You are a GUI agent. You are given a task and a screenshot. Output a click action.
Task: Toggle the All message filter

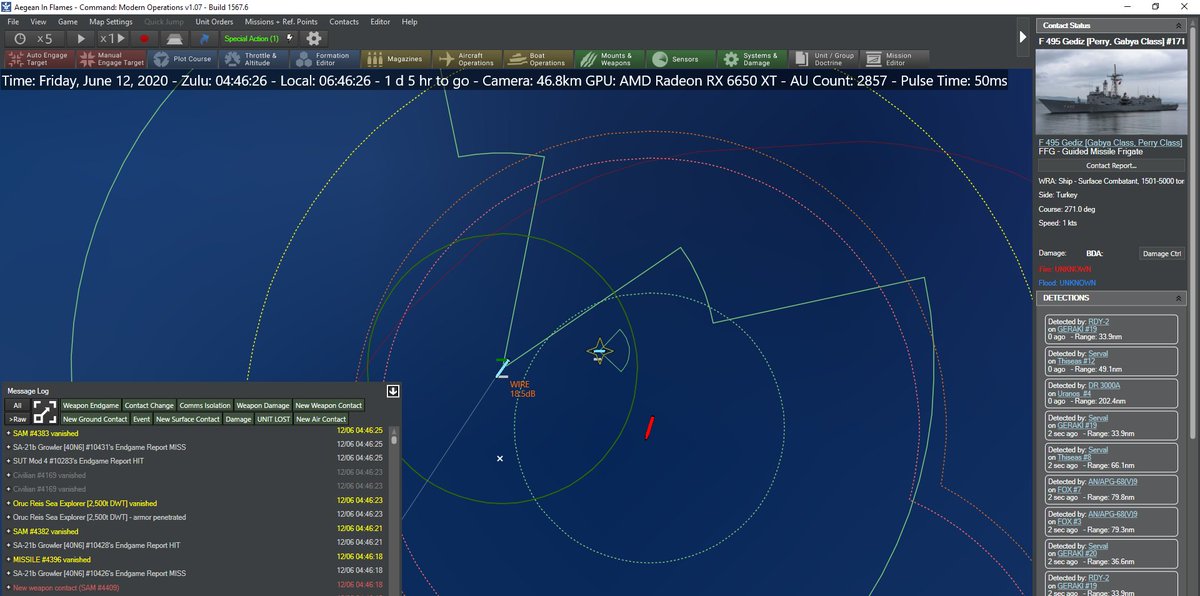click(x=17, y=405)
